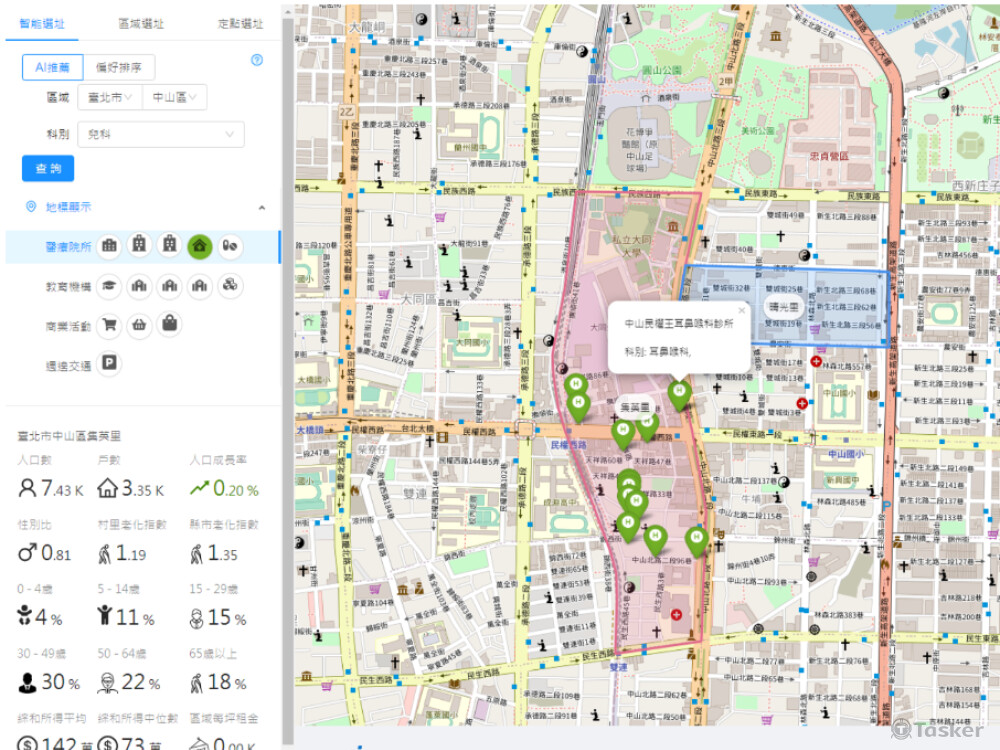Screen dimensions: 1000x750
Task: Switch to the 區域選址 tab
Action: coord(140,23)
